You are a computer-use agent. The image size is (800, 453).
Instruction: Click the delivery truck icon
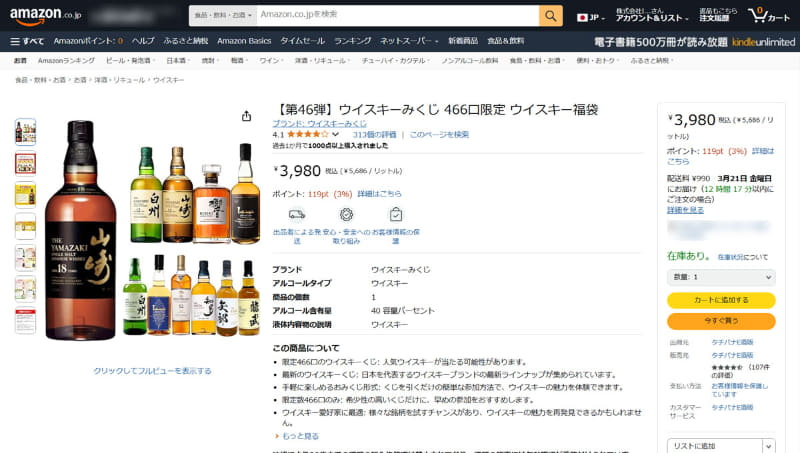pyautogui.click(x=297, y=214)
